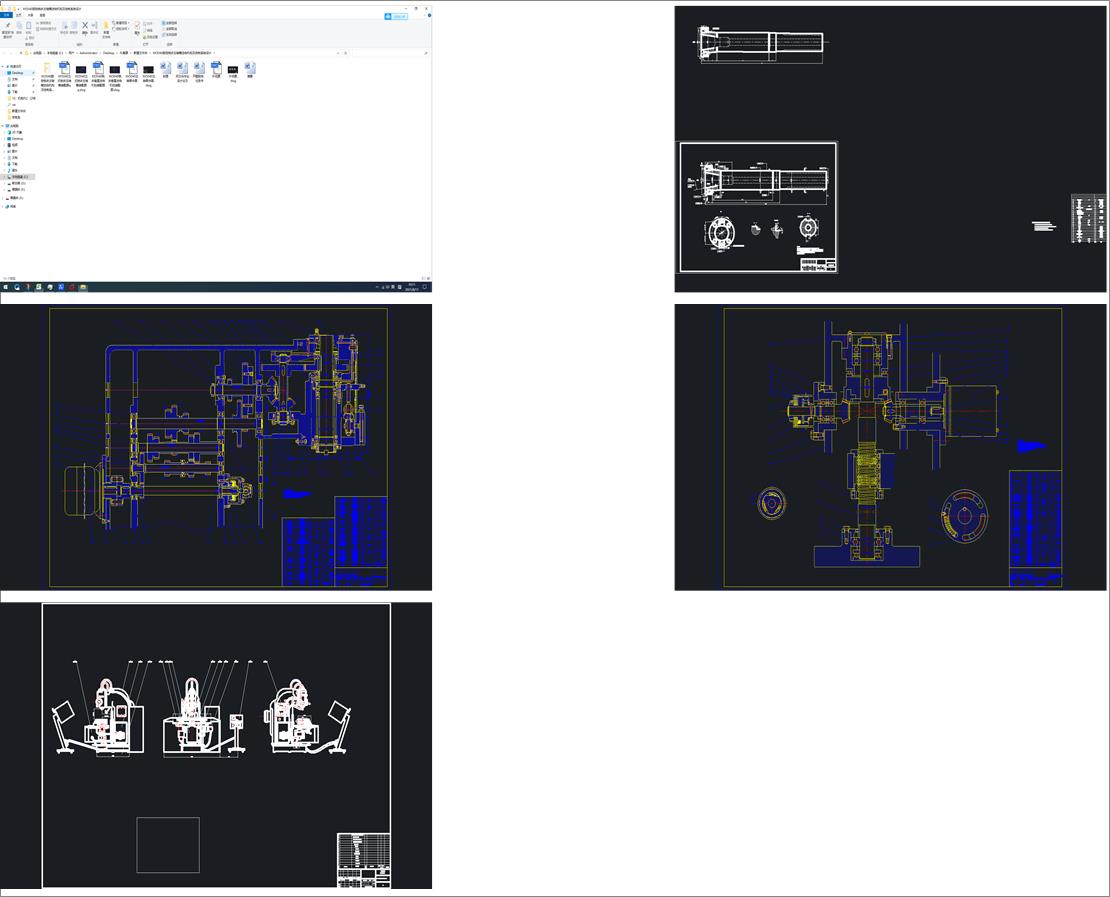Click the shaft part drawing image with white border
This screenshot has height=897, width=1110.
[758, 207]
